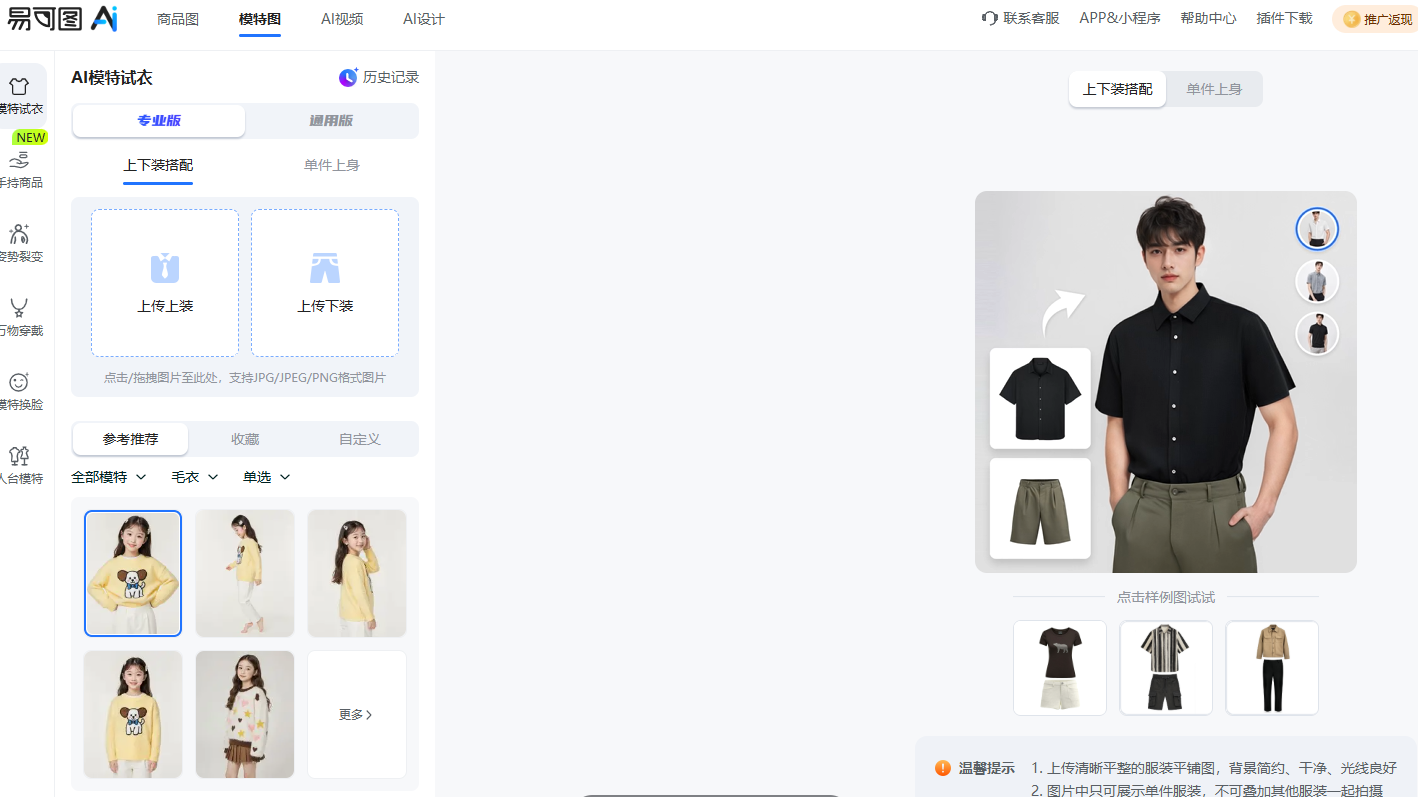Image resolution: width=1418 pixels, height=797 pixels.
Task: Switch to the 通用版 version
Action: click(x=331, y=121)
